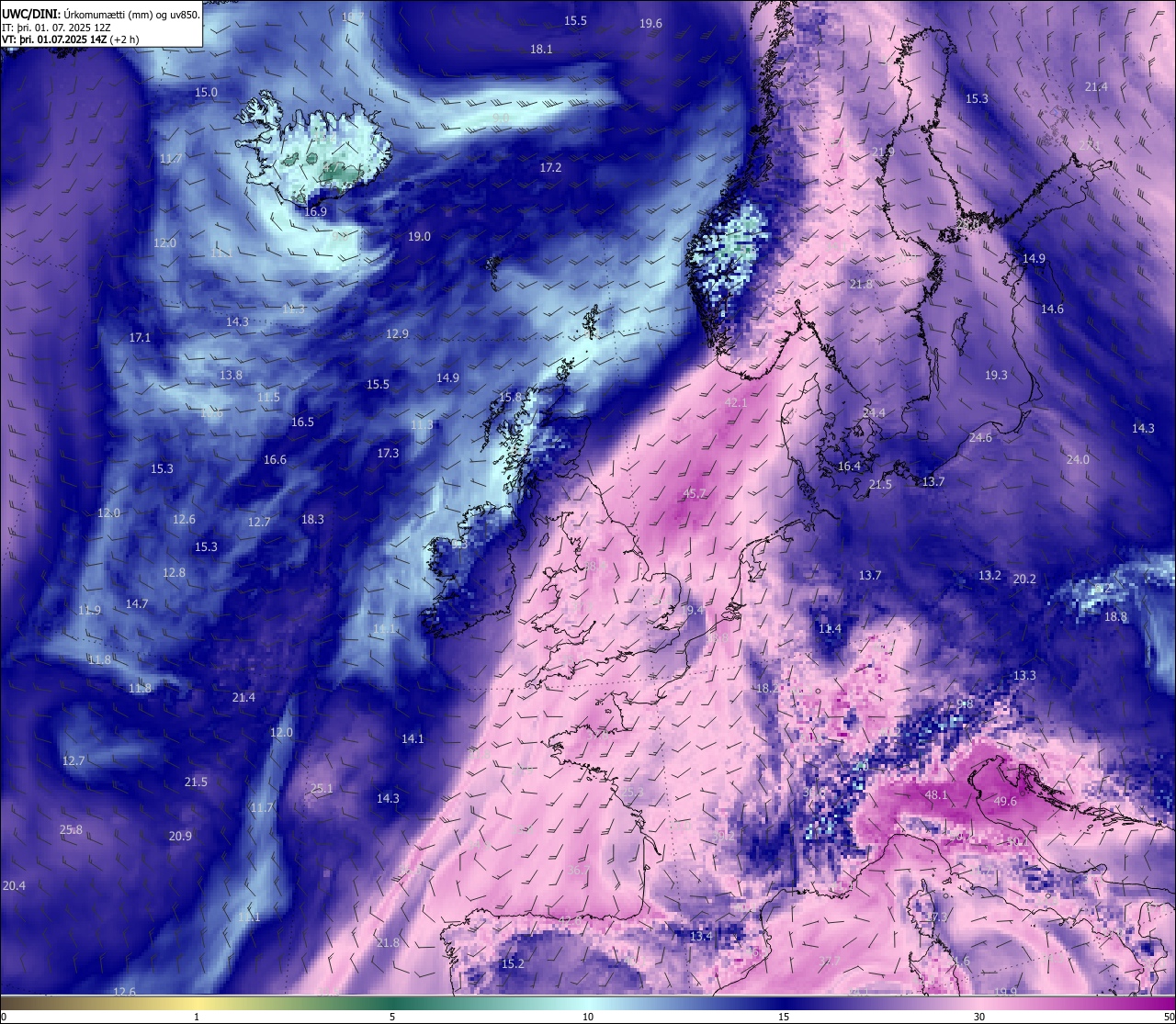Screen dimensions: 1176x1024
Task: Select the 11.4 value over Germany
Action: (x=830, y=629)
